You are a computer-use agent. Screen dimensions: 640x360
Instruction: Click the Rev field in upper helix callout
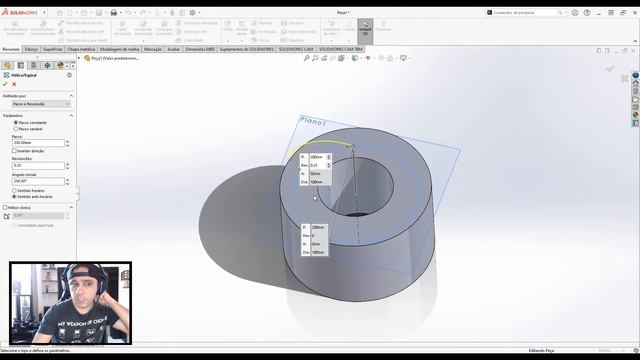(x=318, y=165)
